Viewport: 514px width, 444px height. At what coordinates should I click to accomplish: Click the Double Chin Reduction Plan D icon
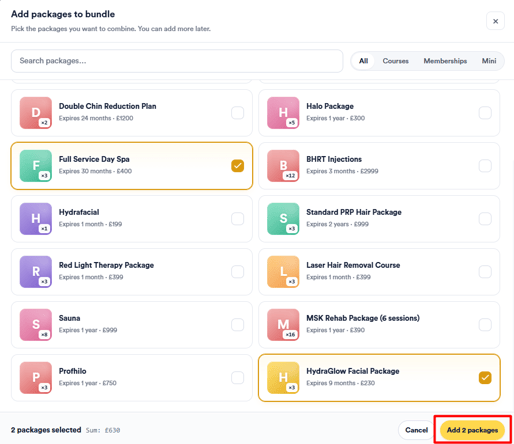tap(36, 113)
